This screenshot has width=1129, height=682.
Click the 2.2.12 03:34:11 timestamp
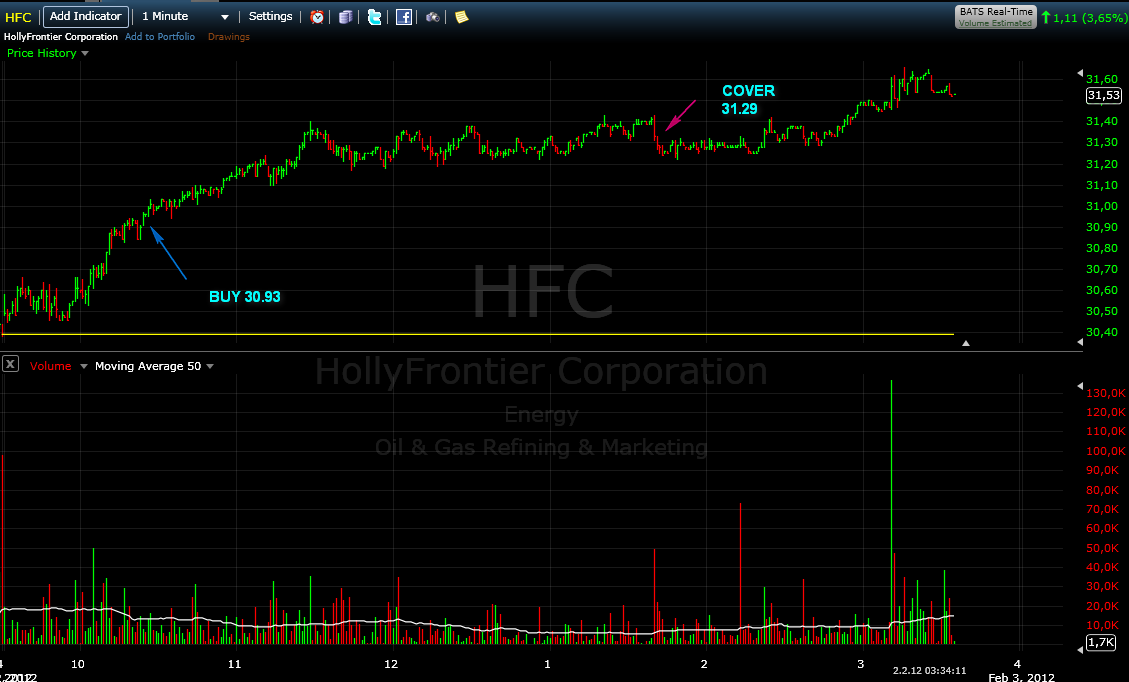(x=929, y=670)
